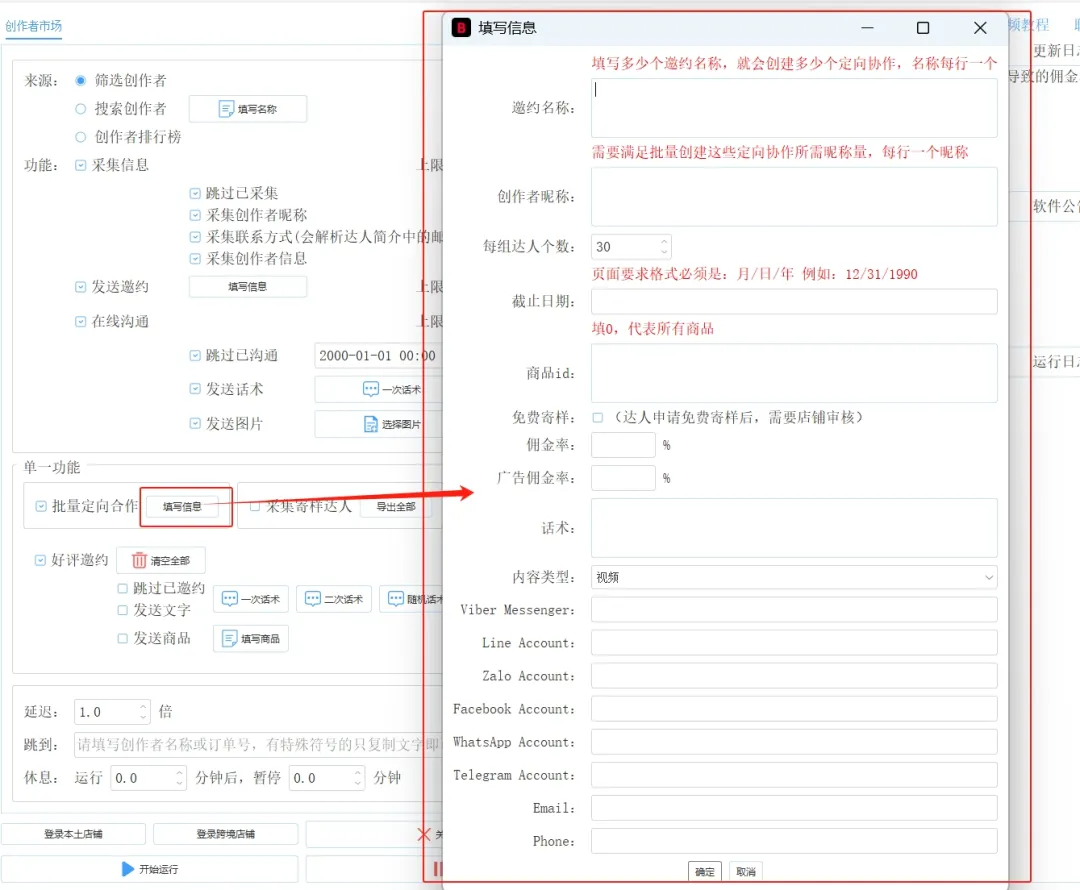Toggle the 采集创作者昵称 checkbox
Screen dimensions: 1080x890
195,216
